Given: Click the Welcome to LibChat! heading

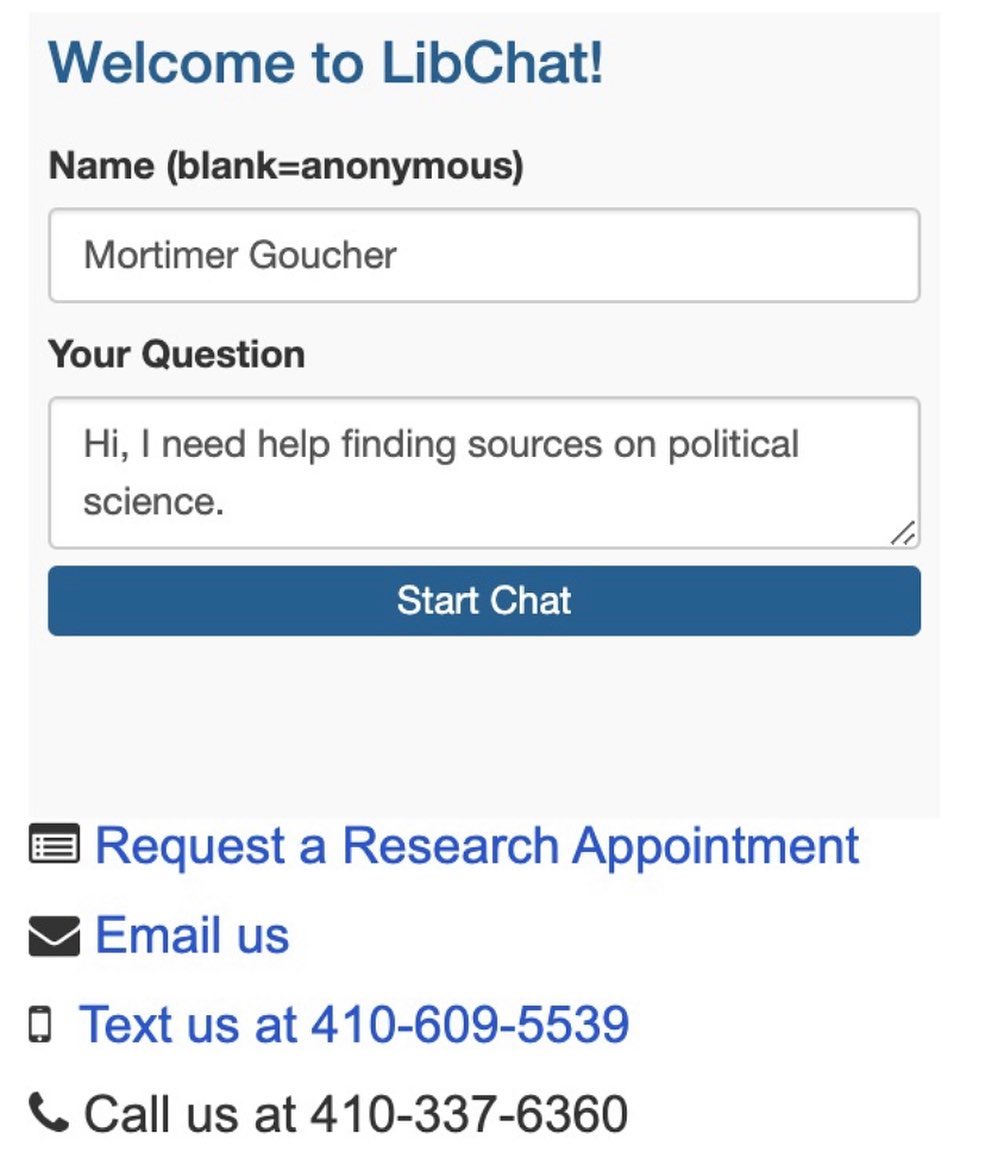Looking at the screenshot, I should tap(326, 63).
